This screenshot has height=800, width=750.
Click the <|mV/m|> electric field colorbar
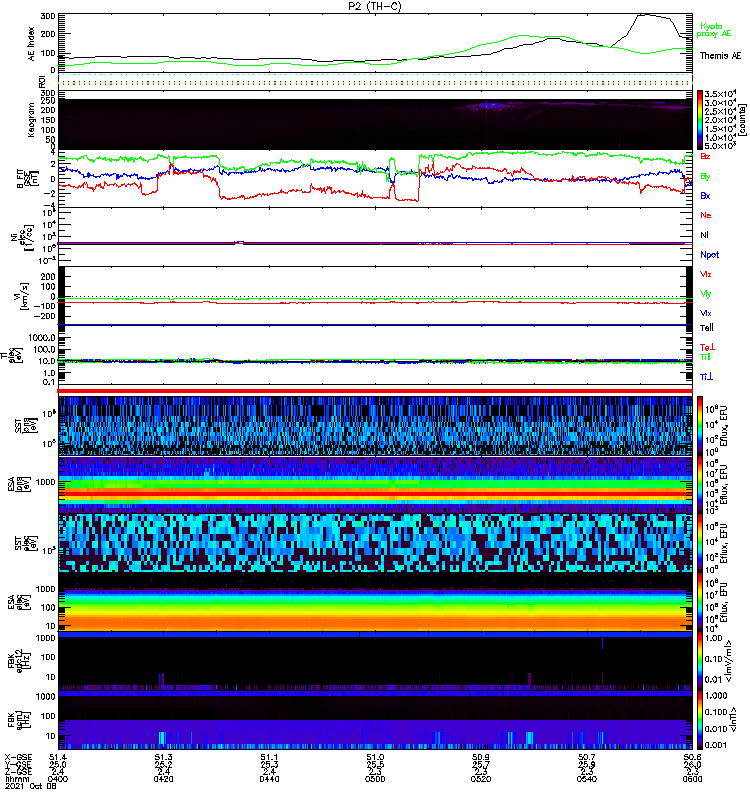[700, 661]
